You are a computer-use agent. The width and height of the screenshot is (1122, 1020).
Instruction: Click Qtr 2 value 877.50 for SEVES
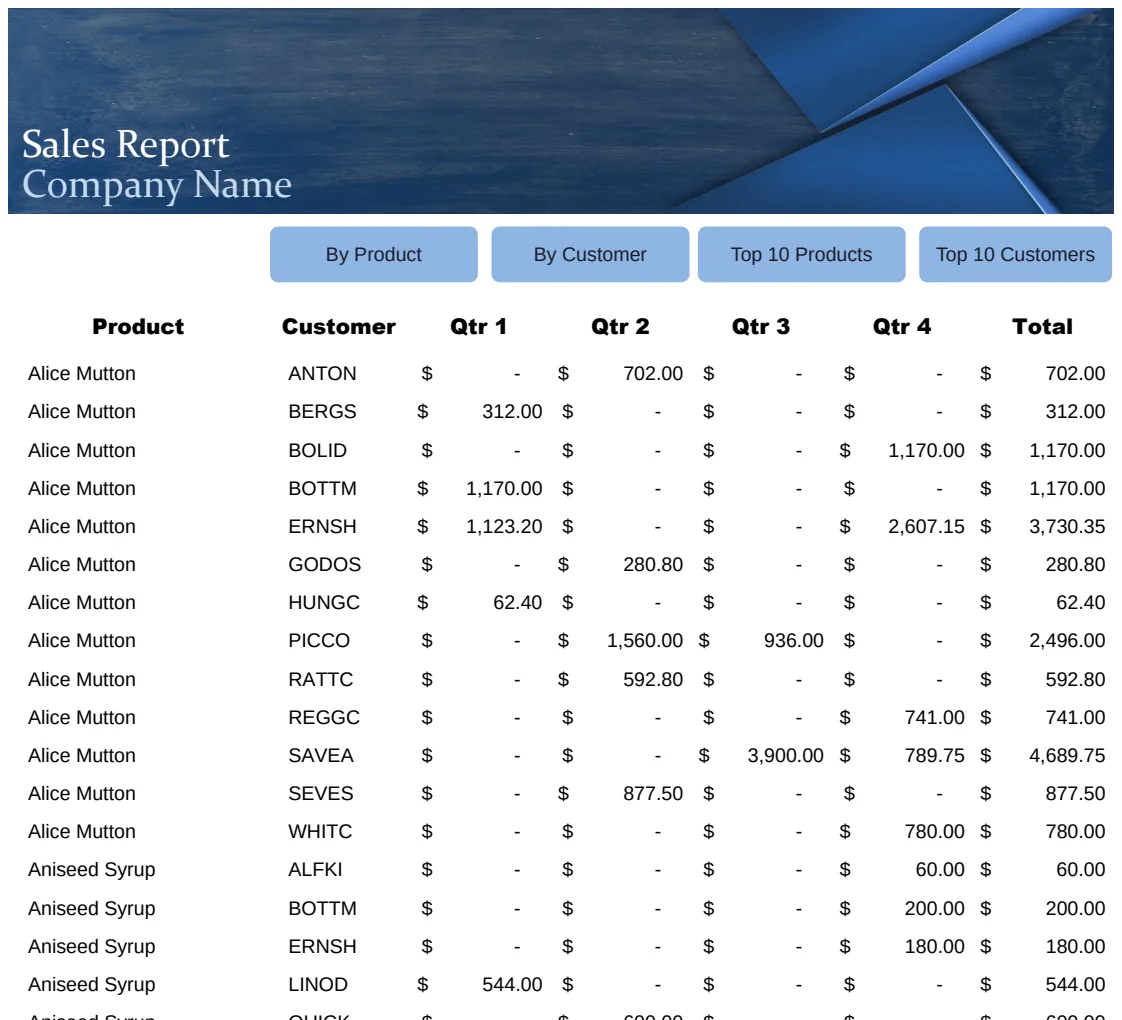click(653, 793)
